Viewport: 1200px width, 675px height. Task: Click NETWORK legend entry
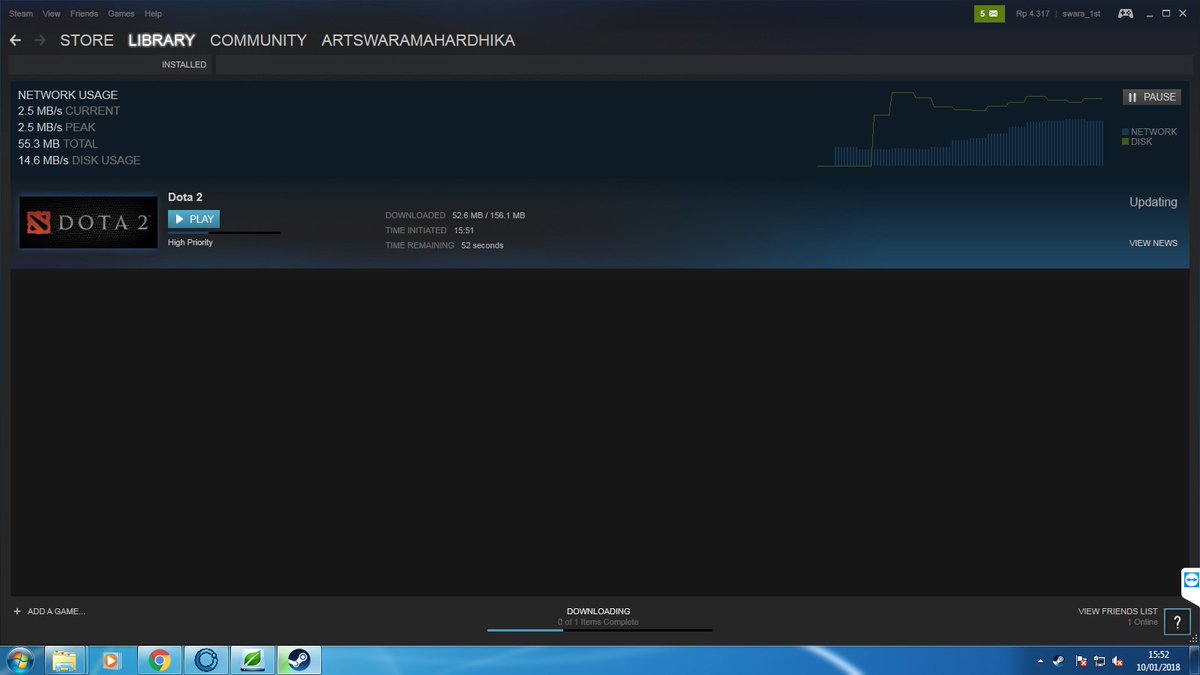(1149, 132)
